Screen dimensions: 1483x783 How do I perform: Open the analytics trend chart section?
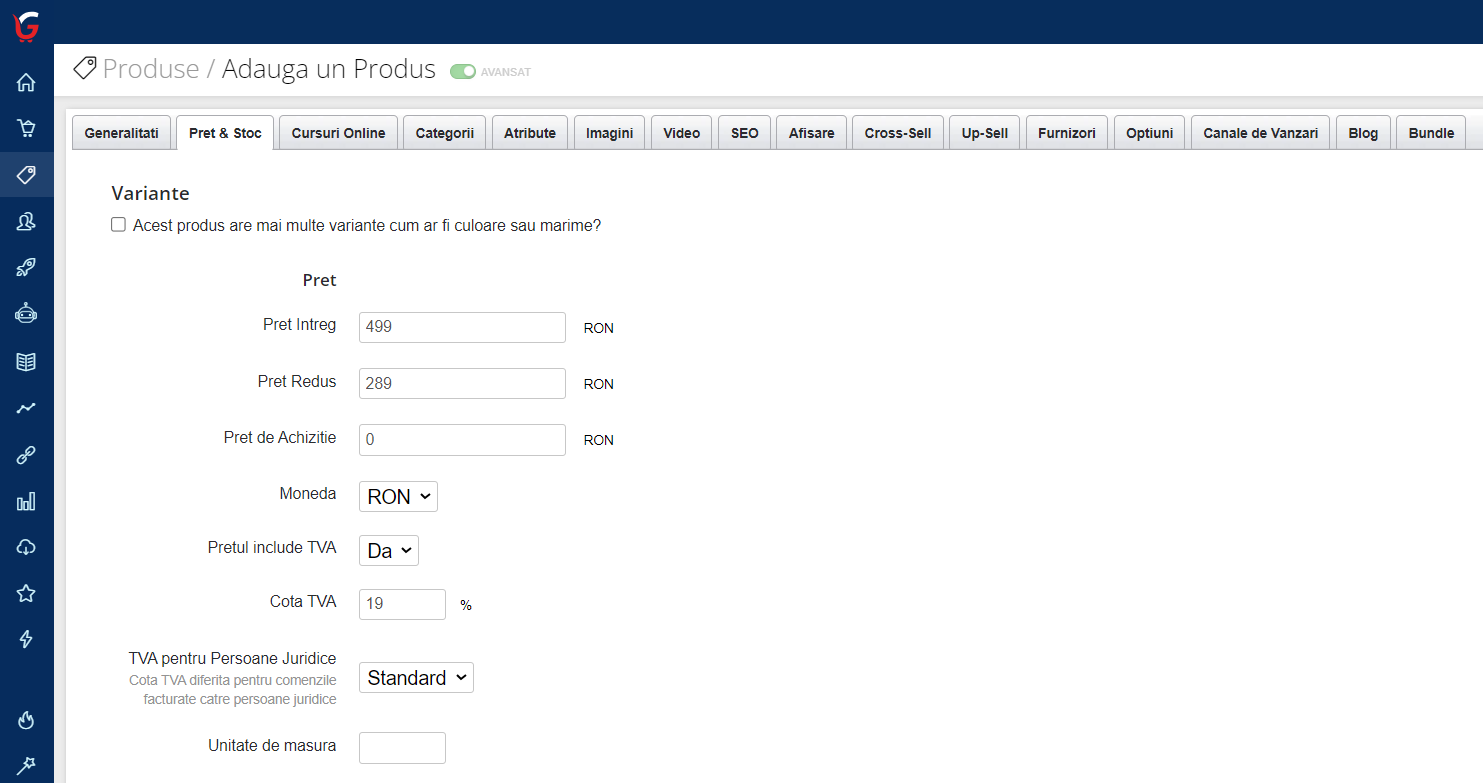point(26,407)
